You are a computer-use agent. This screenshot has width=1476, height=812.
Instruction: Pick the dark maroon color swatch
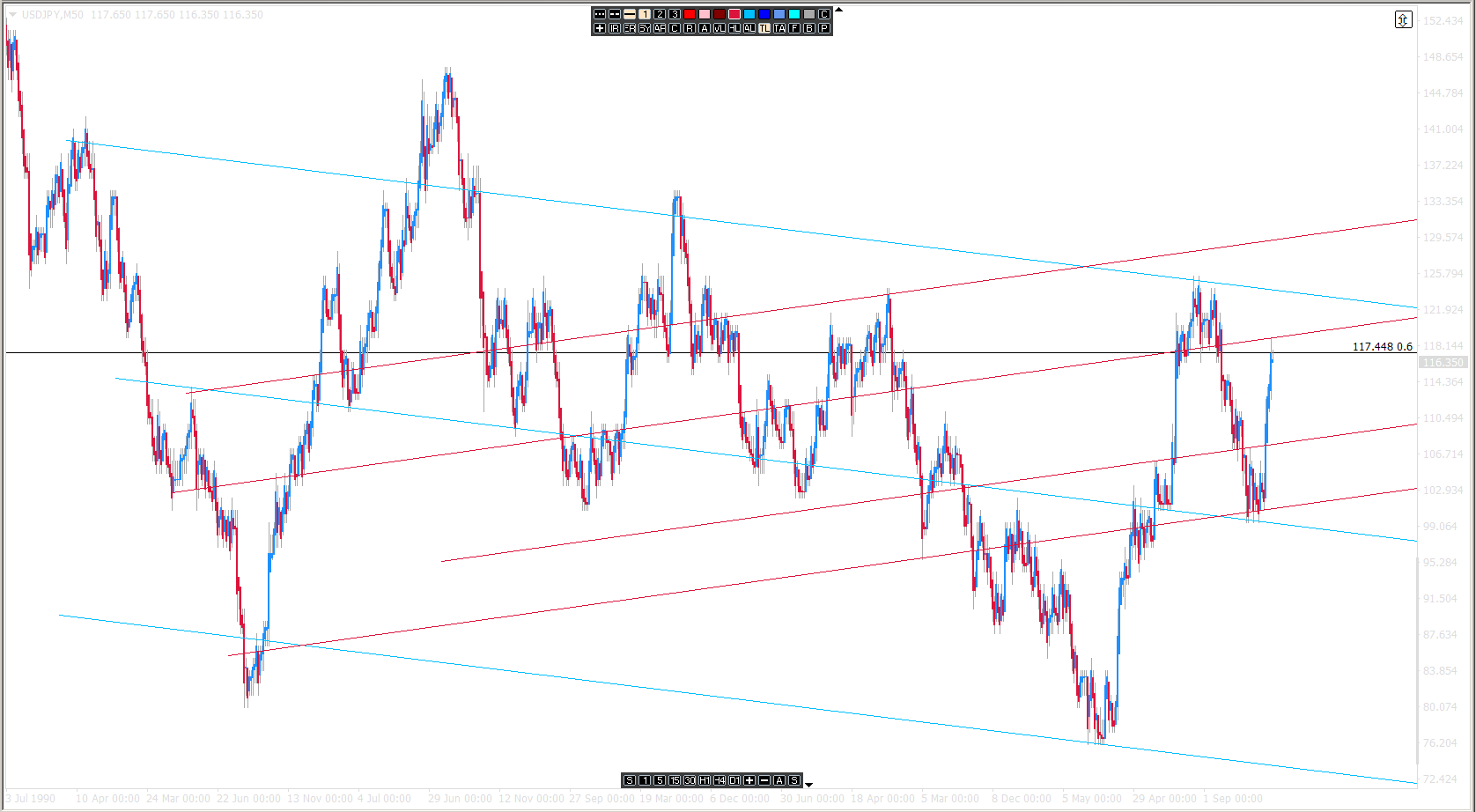click(x=720, y=14)
